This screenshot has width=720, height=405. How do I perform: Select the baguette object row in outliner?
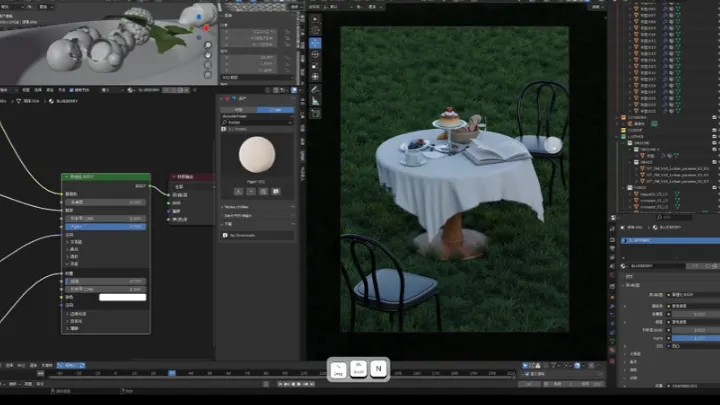654,194
